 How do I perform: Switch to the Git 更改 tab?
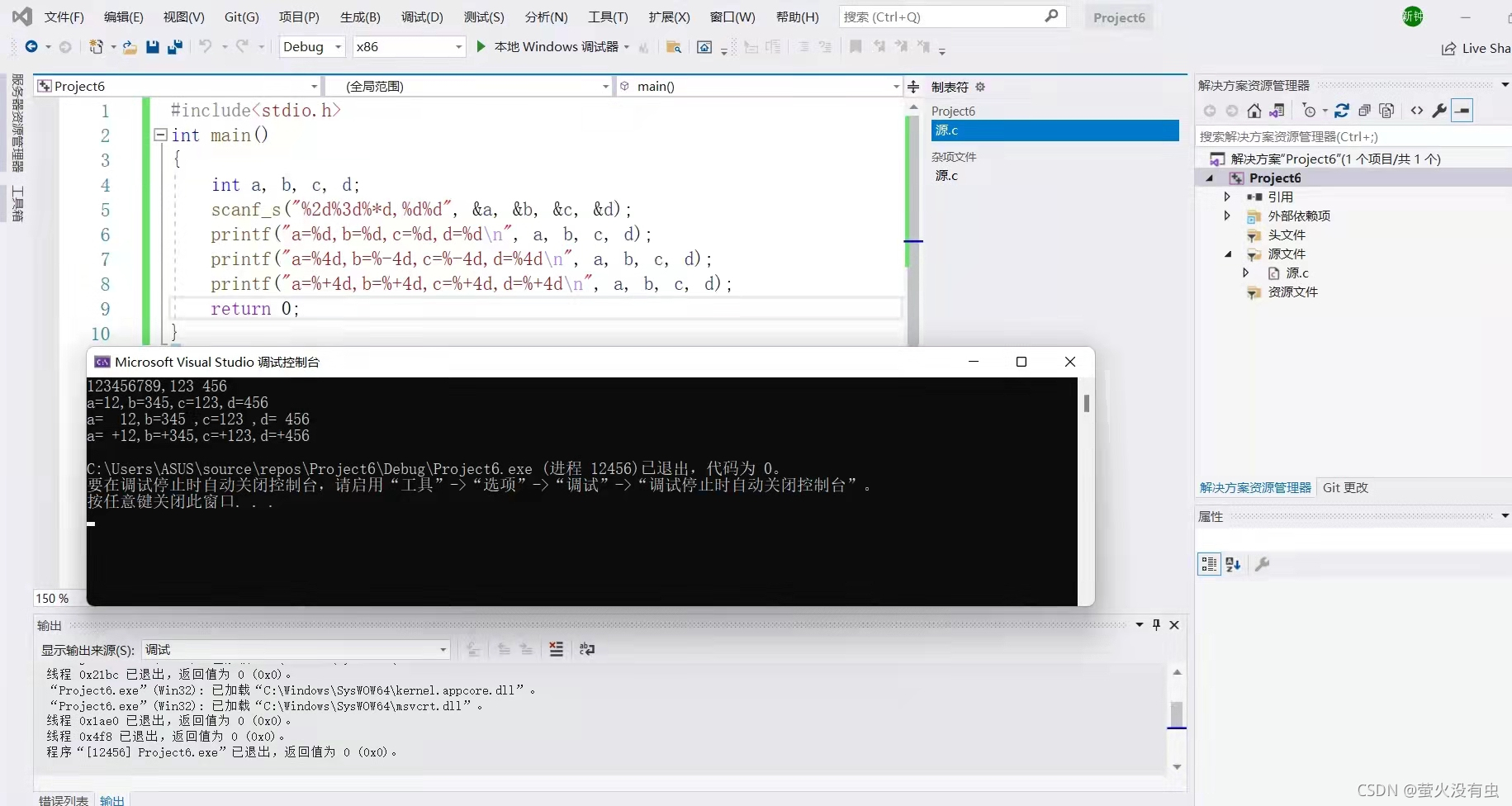(1345, 488)
